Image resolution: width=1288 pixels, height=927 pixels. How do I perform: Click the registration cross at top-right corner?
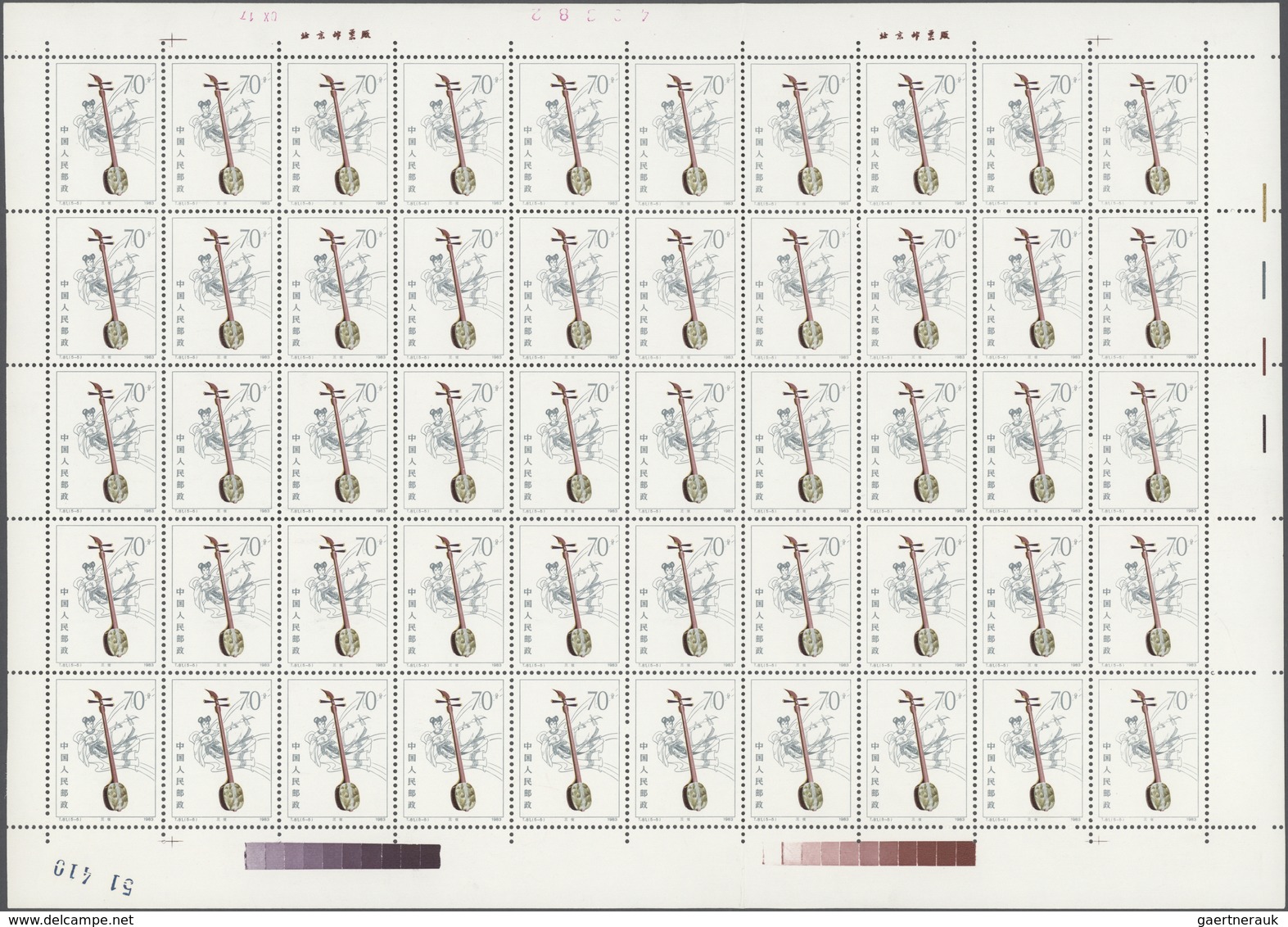(1099, 38)
